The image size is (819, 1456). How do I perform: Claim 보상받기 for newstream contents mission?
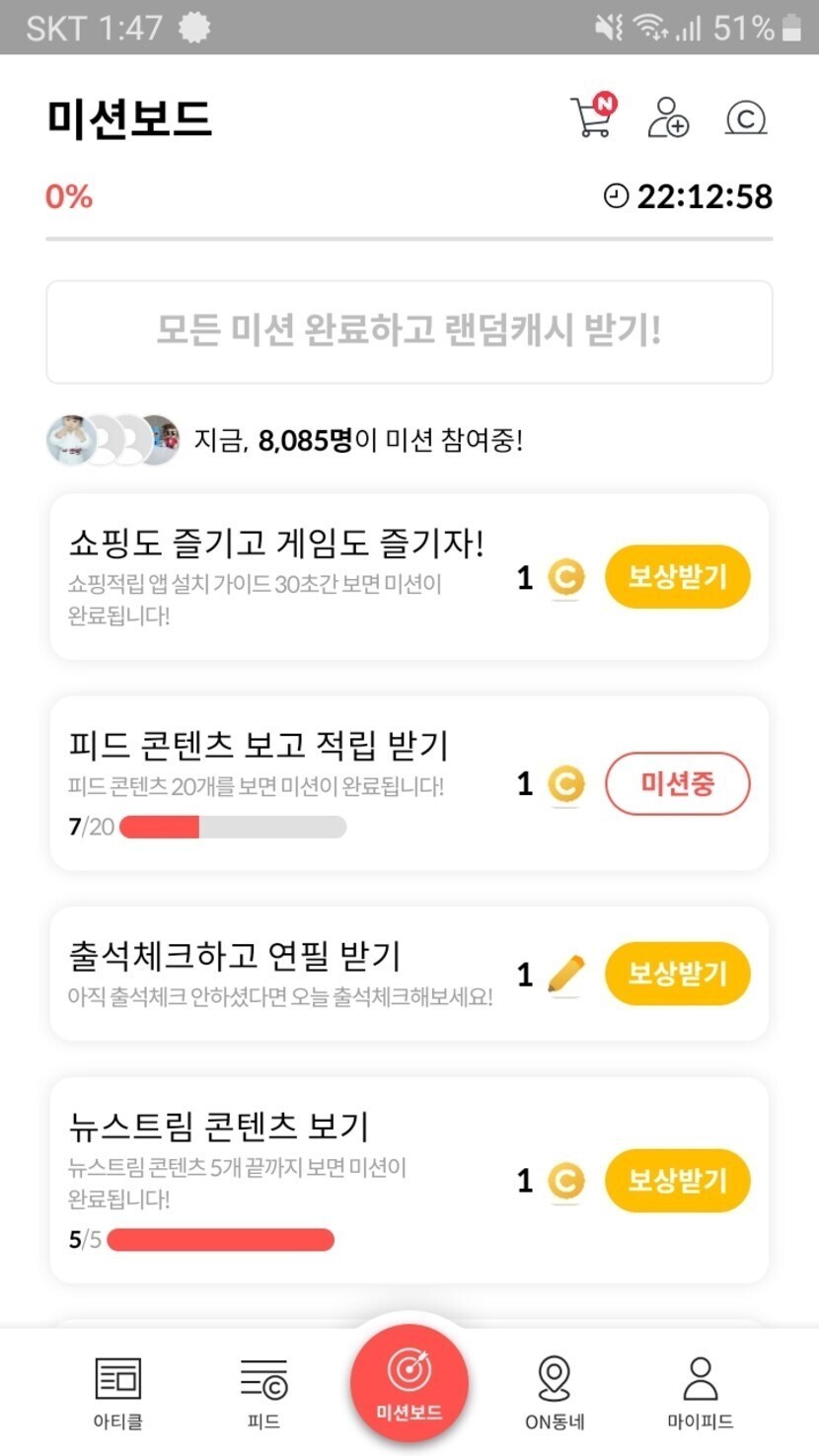point(677,1181)
